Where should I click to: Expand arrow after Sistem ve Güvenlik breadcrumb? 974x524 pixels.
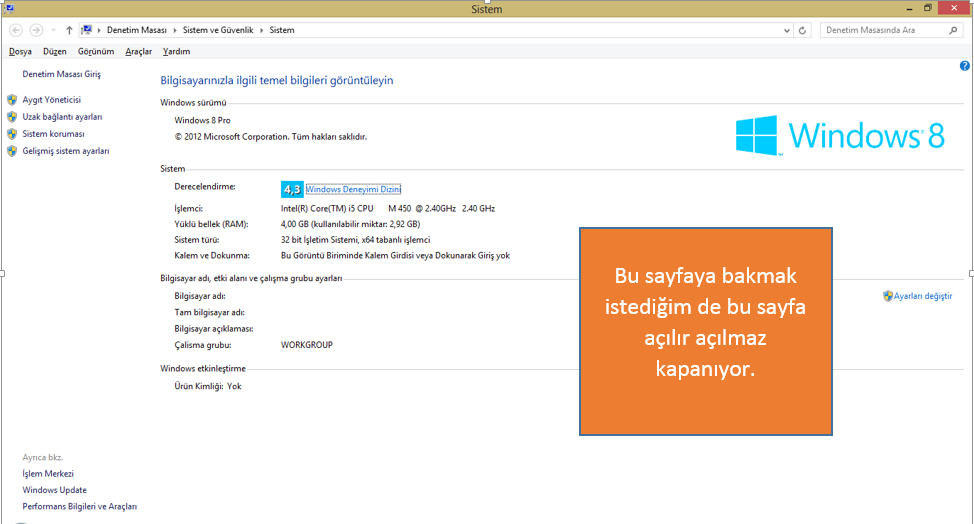click(x=262, y=30)
